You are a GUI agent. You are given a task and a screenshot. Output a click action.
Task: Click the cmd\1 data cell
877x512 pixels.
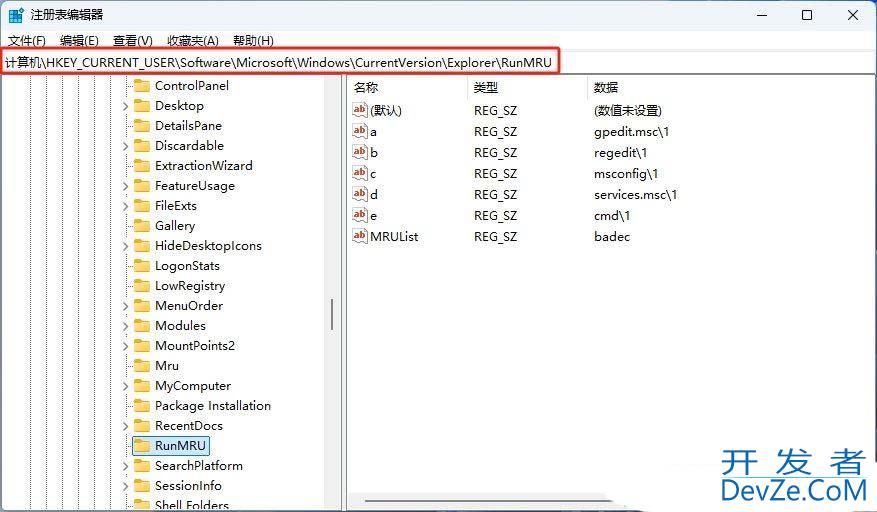click(612, 216)
